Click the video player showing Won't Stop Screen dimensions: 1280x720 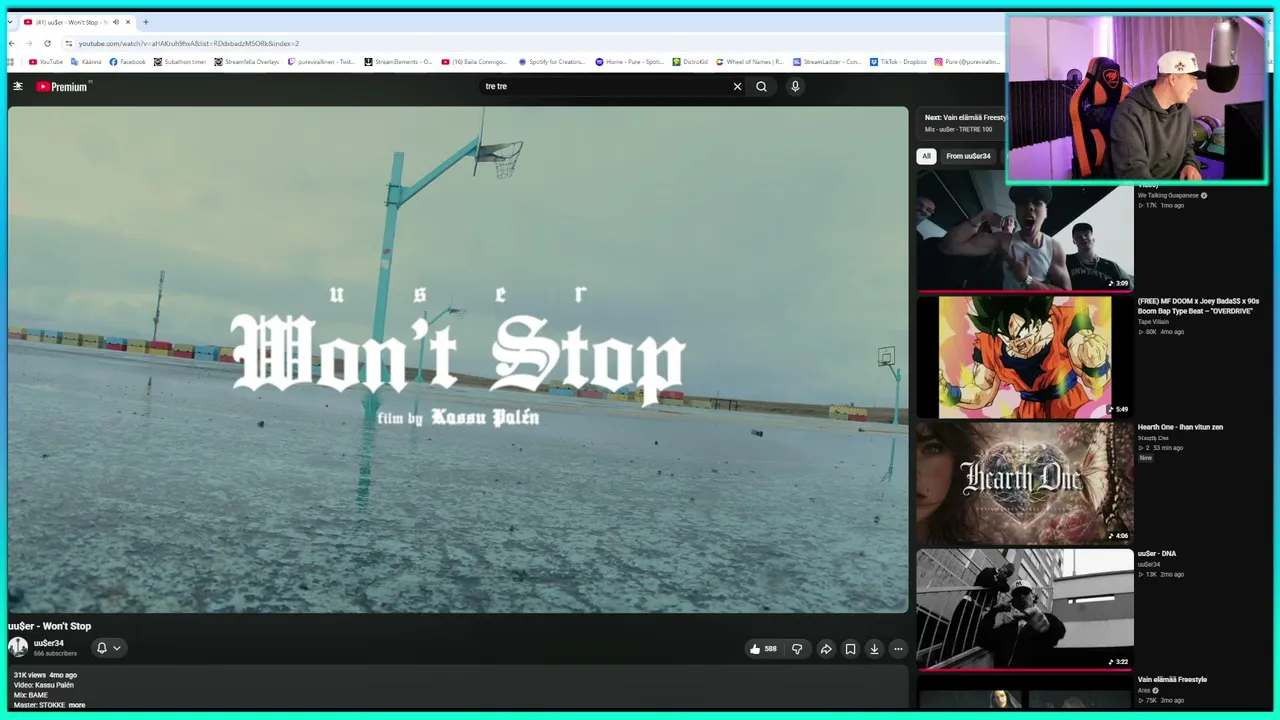pos(458,359)
